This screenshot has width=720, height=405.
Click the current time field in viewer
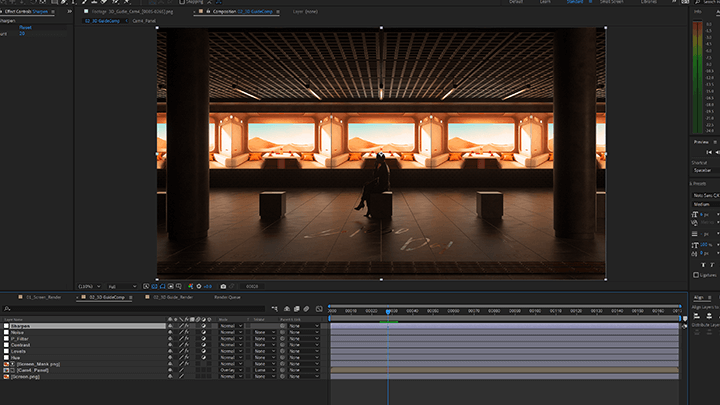click(252, 286)
